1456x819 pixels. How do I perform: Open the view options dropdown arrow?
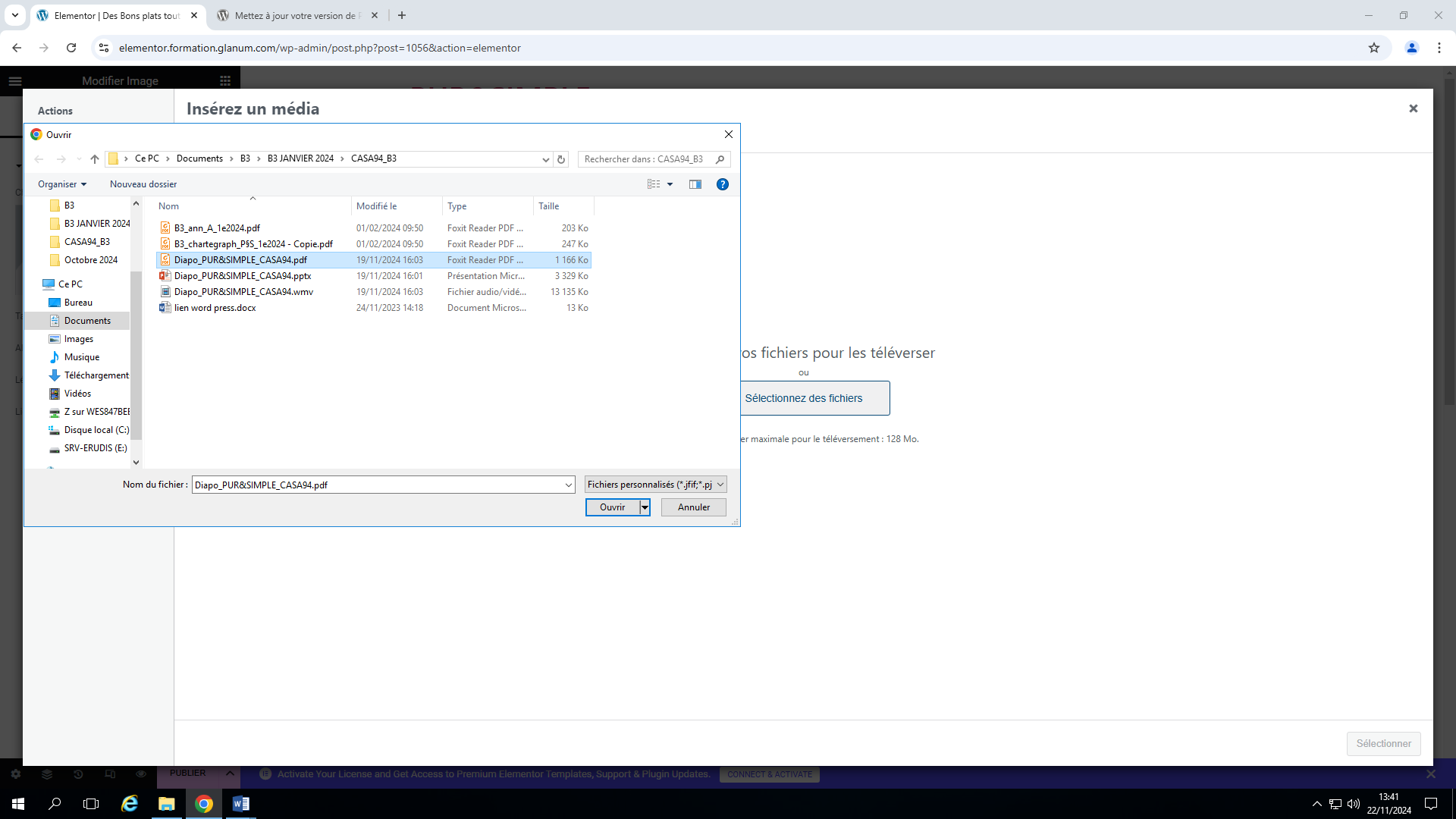pos(670,184)
